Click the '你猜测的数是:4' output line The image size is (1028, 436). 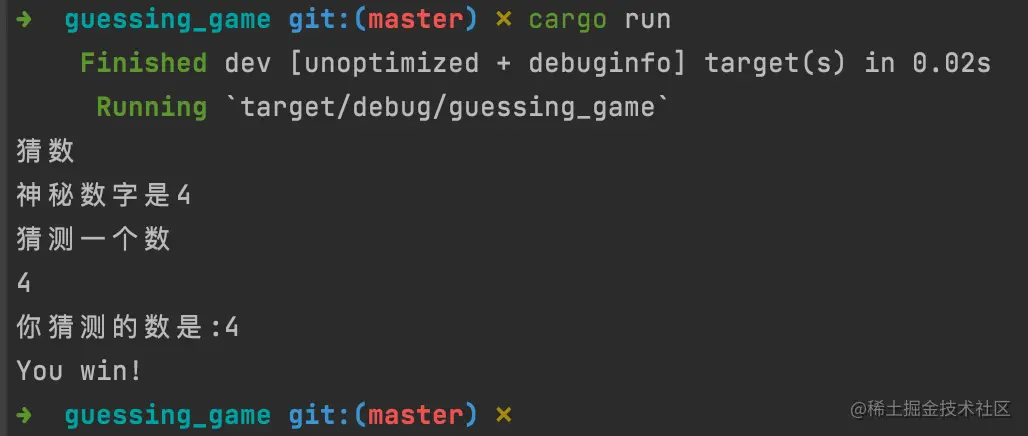click(x=127, y=327)
